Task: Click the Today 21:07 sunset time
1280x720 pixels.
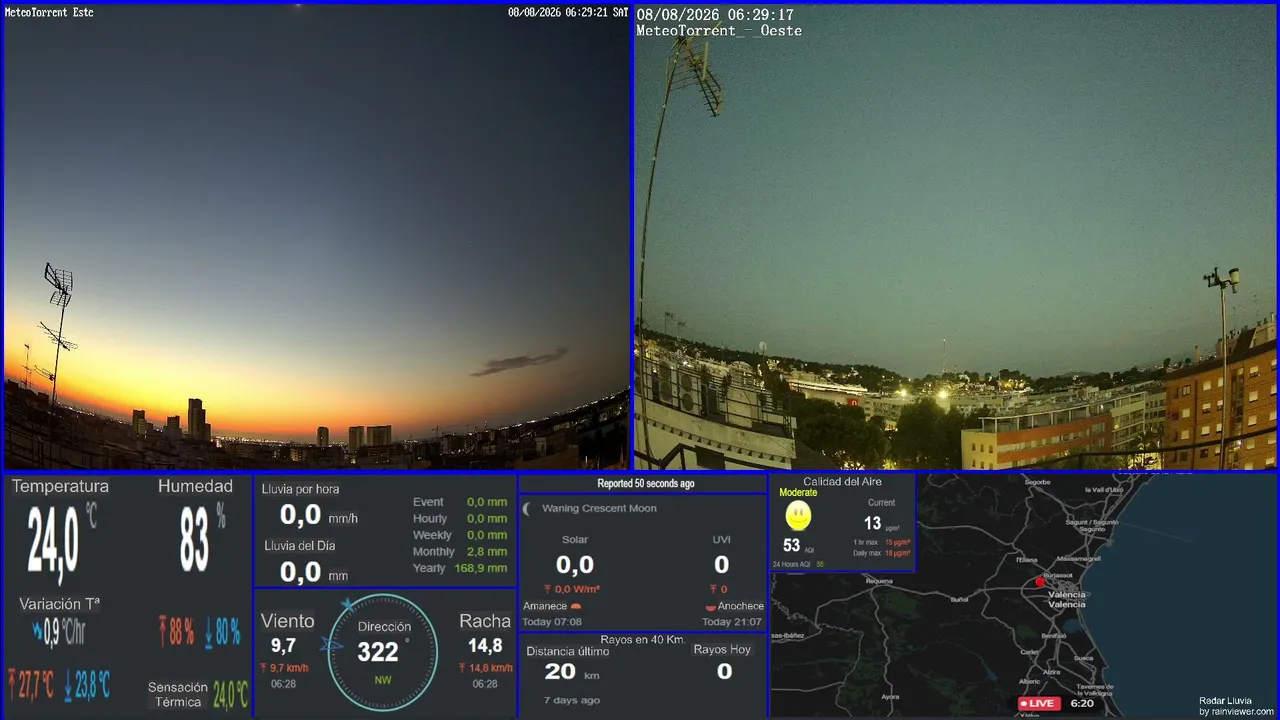Action: (x=732, y=622)
